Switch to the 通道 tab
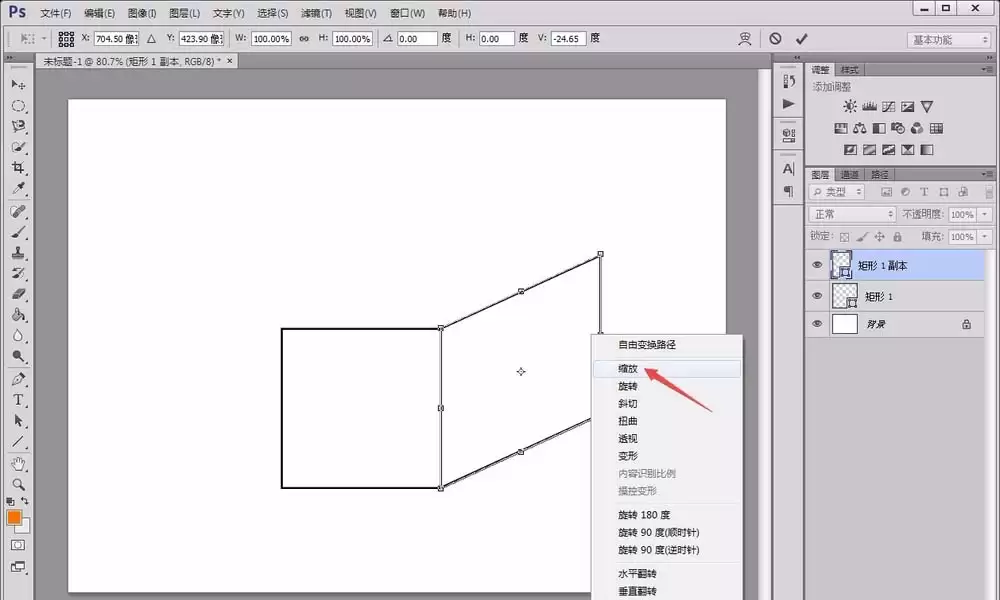Viewport: 1000px width, 600px height. pyautogui.click(x=849, y=174)
